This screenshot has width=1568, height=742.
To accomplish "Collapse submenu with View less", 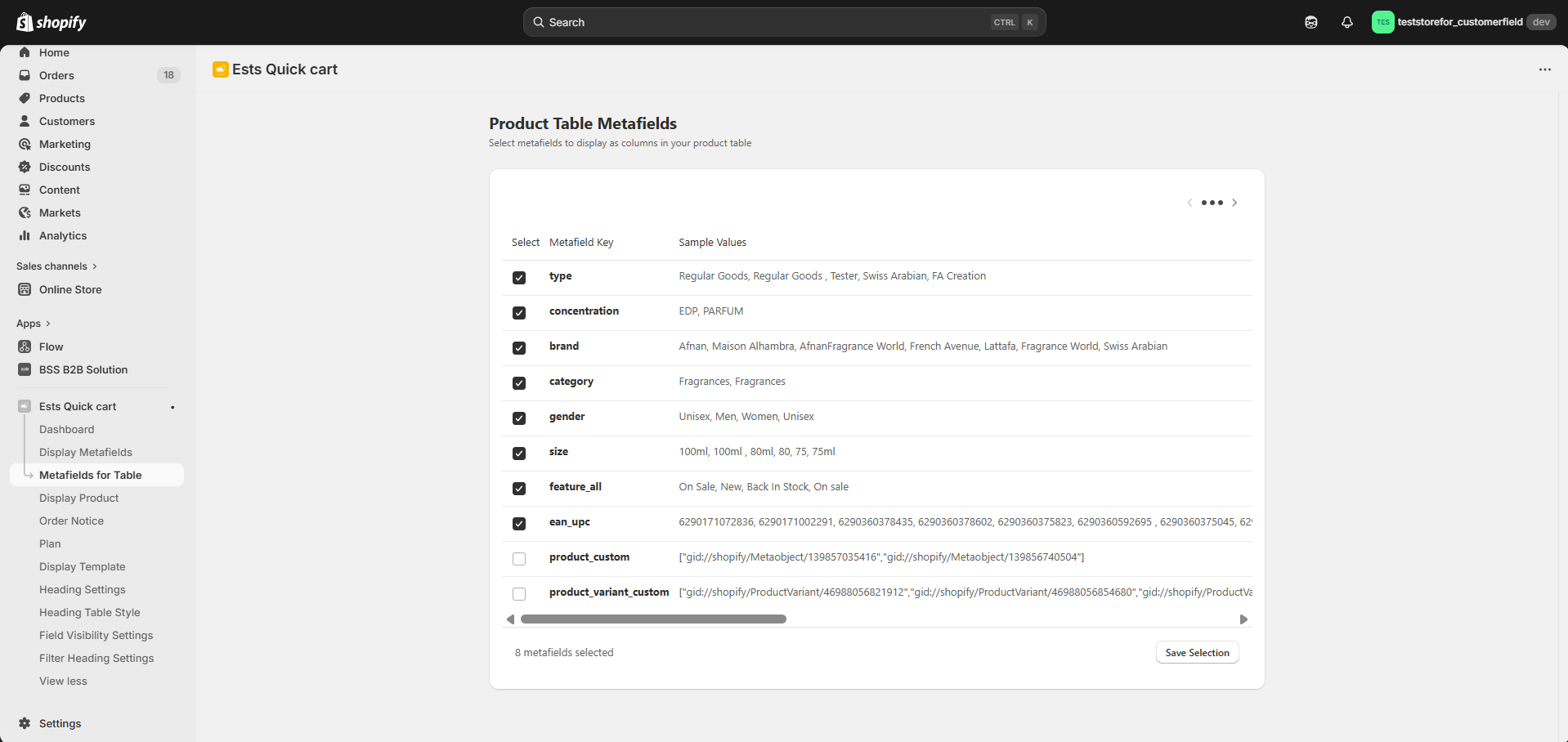I will [63, 681].
